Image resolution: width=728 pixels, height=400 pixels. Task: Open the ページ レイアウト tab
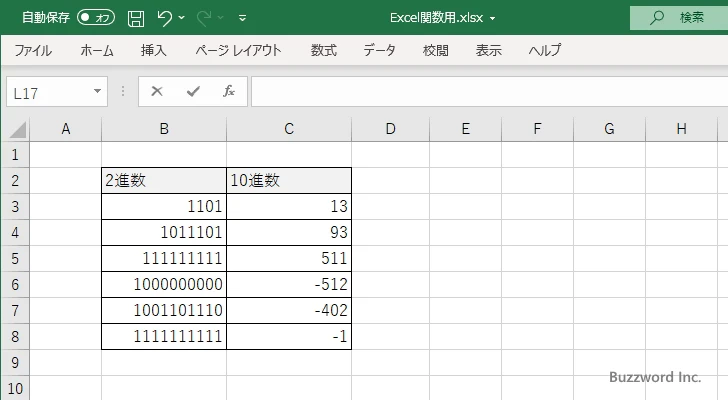[238, 50]
